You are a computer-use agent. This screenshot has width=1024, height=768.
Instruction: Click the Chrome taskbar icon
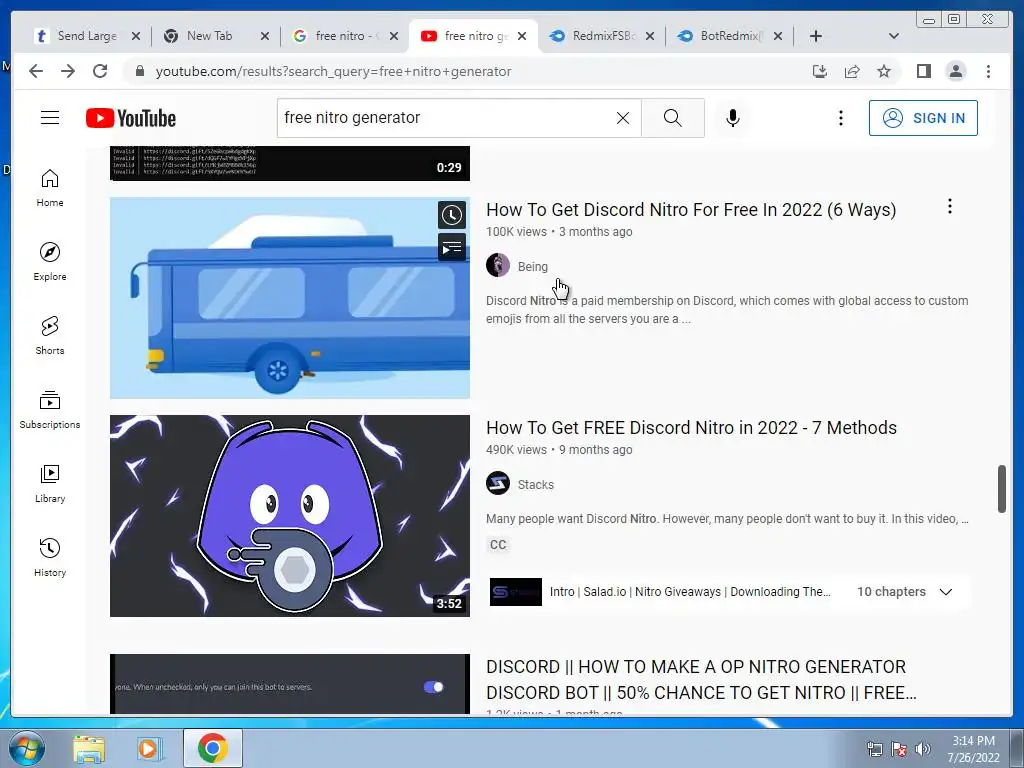(x=212, y=748)
